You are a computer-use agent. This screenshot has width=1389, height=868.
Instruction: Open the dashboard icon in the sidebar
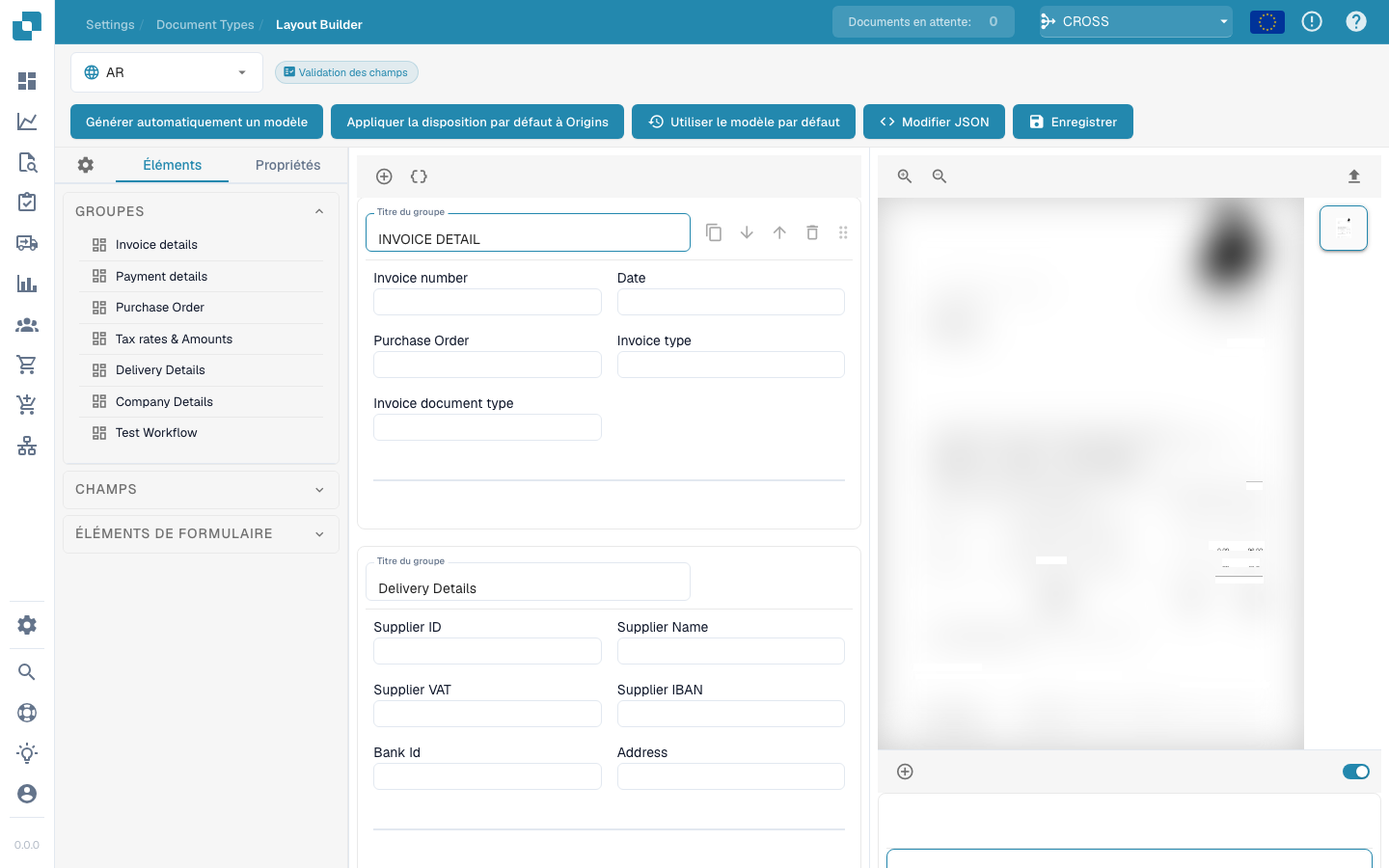(27, 81)
